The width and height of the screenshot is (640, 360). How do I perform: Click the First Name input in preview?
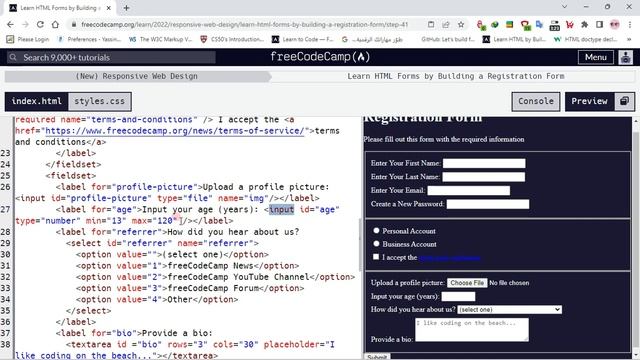coord(484,163)
